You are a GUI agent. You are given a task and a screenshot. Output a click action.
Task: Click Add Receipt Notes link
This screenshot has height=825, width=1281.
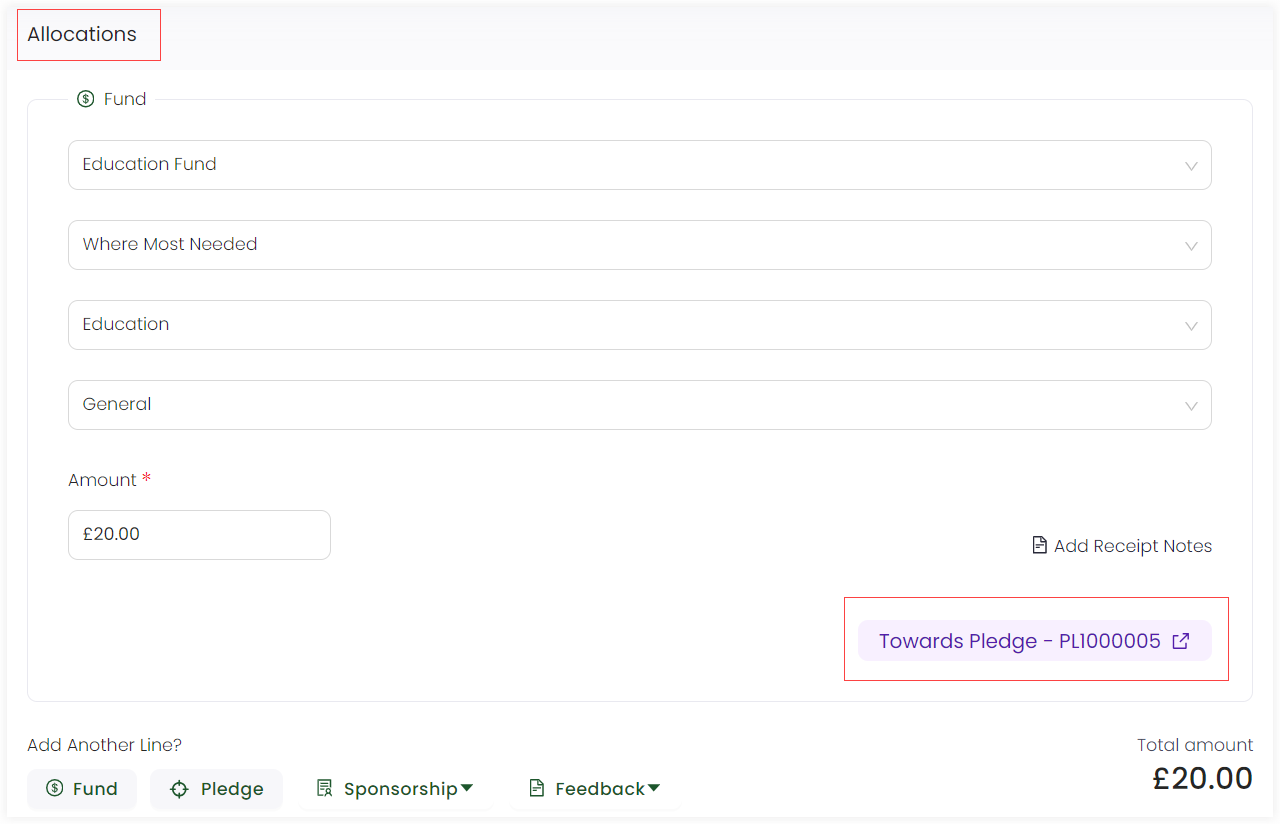[1122, 546]
